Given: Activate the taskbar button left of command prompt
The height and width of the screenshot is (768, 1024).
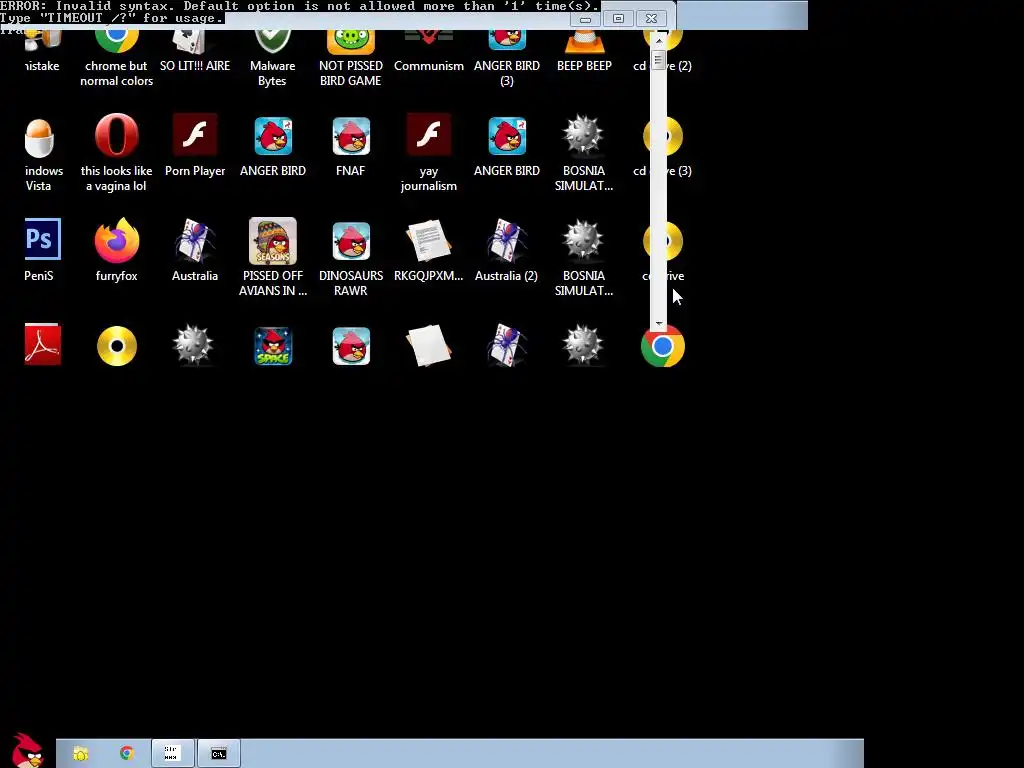Looking at the screenshot, I should click(172, 754).
